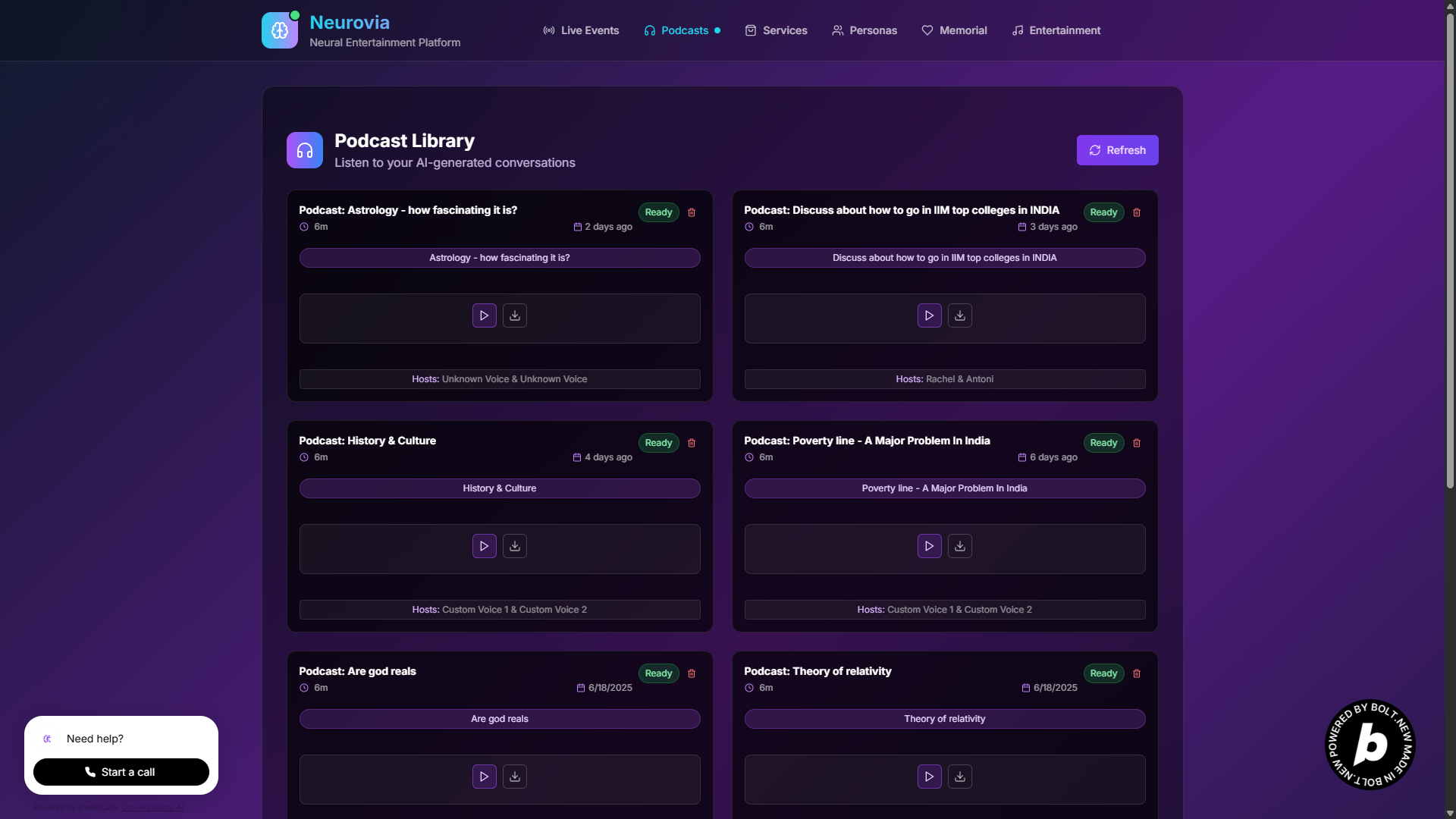This screenshot has height=819, width=1456.
Task: Play the Astrology podcast
Action: coord(484,315)
